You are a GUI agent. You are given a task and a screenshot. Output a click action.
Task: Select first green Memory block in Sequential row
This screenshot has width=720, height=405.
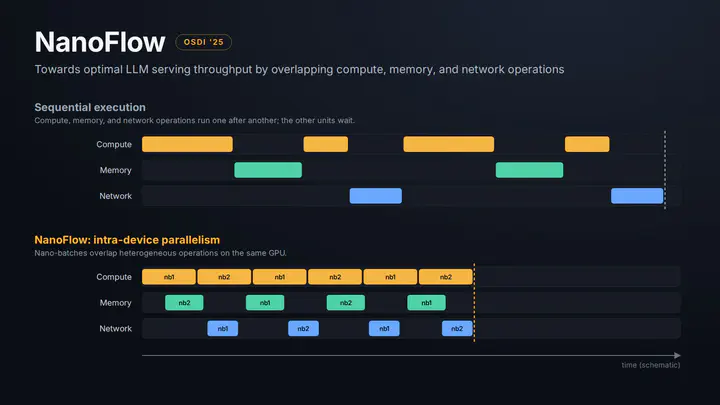(x=268, y=170)
